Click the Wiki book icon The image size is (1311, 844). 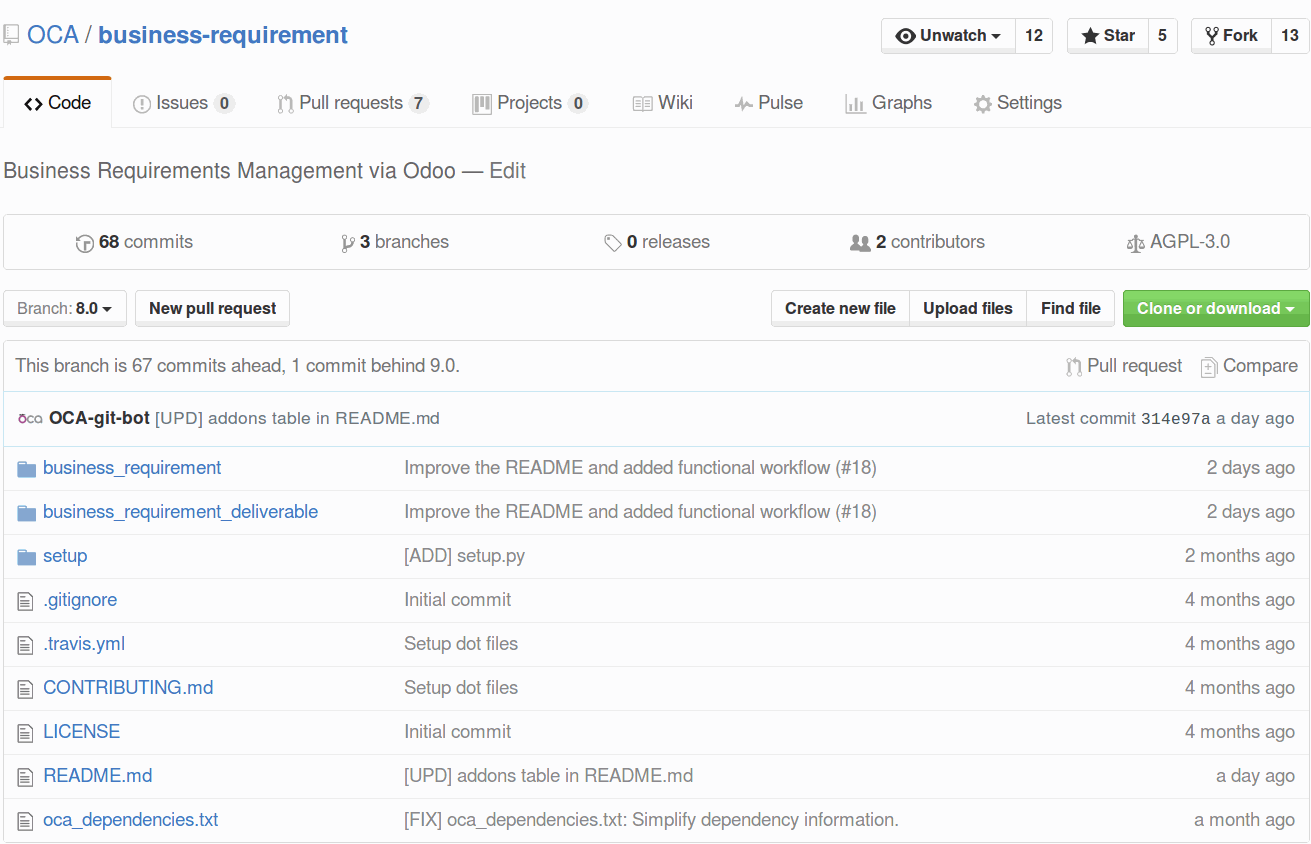[640, 102]
